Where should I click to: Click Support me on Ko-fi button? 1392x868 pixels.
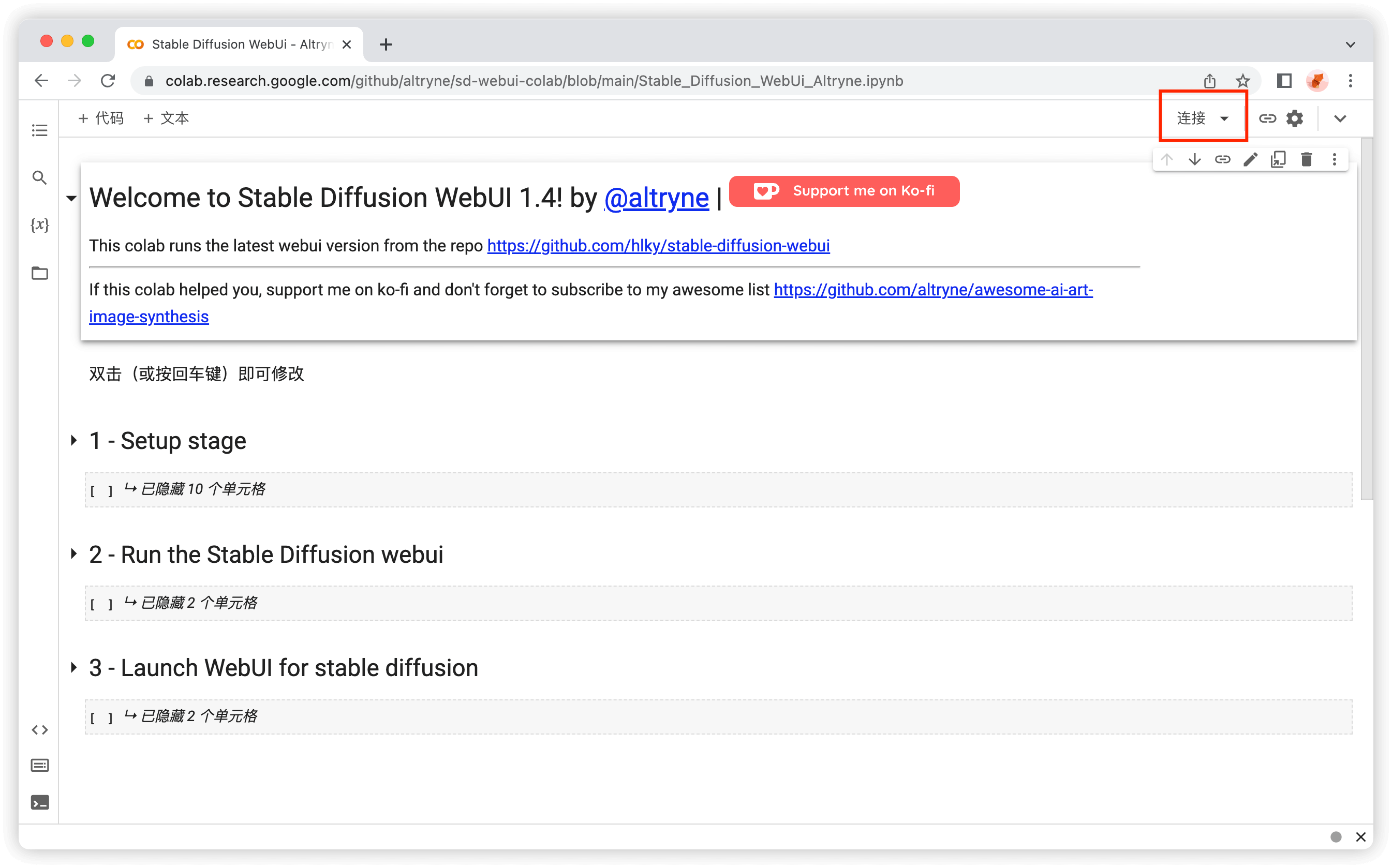844,191
